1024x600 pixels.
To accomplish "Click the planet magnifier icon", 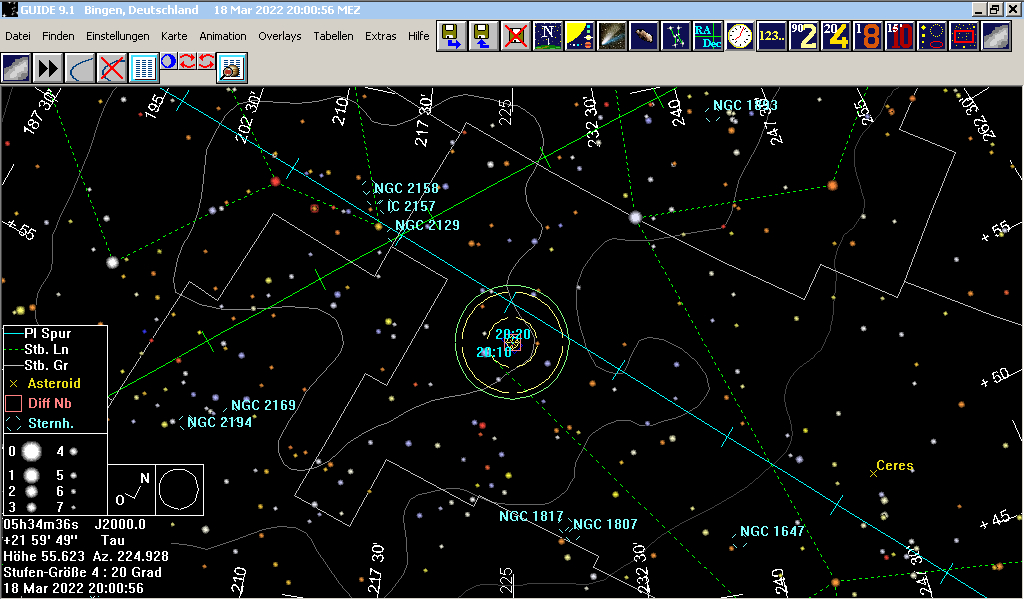I will (231, 70).
